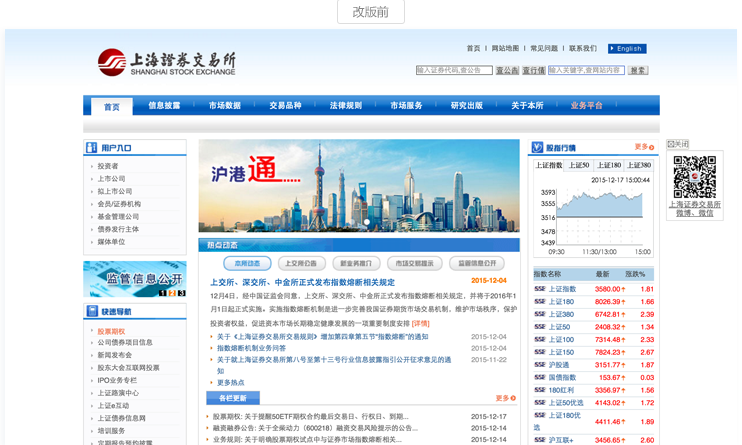Click SSE icon beside 上证指数 row
The width and height of the screenshot is (742, 445).
tap(539, 289)
